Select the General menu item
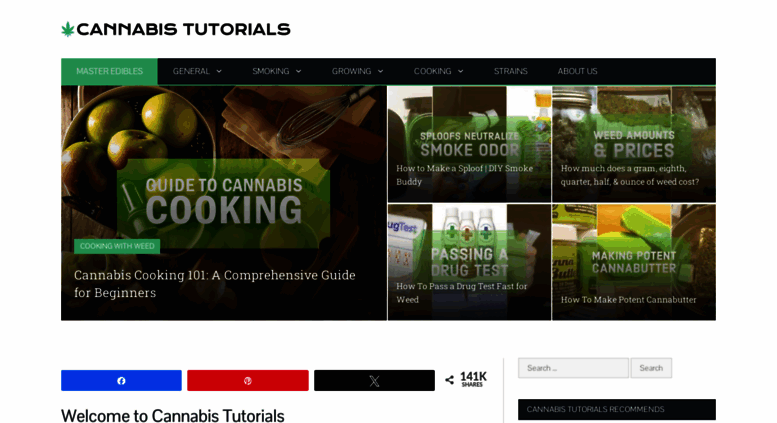777x423 pixels. [191, 71]
